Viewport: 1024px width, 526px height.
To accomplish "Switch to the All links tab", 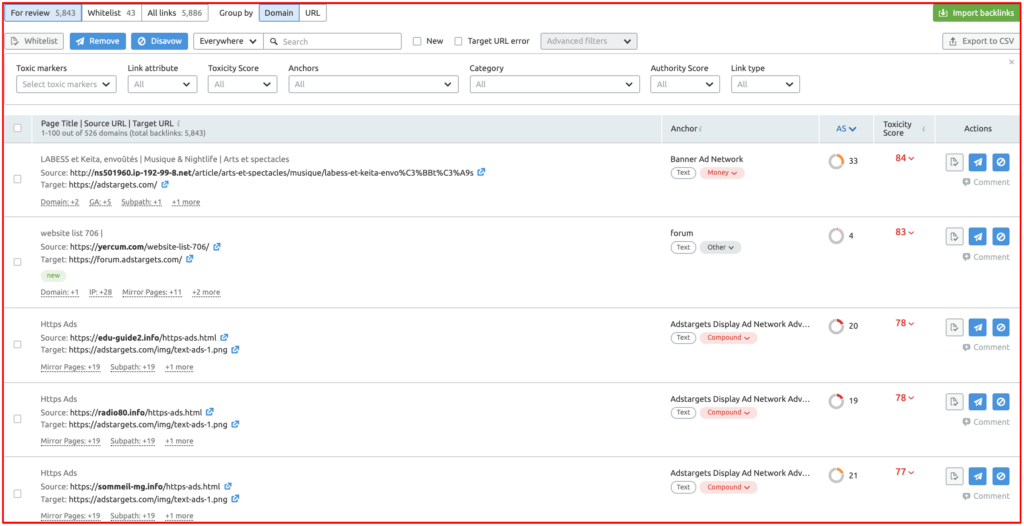I will [x=174, y=12].
